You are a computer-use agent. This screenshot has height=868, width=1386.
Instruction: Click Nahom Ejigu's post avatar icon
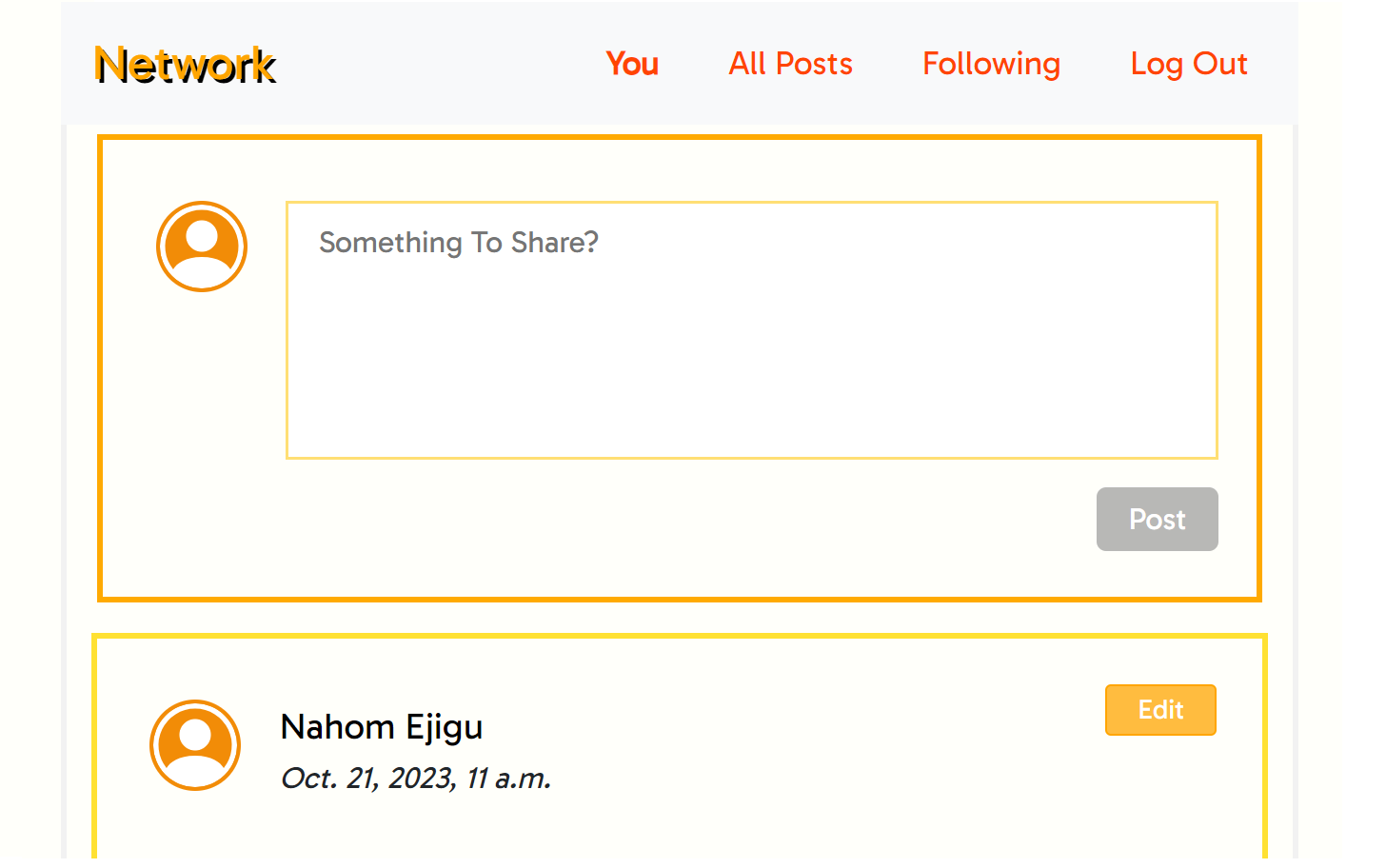coord(195,745)
